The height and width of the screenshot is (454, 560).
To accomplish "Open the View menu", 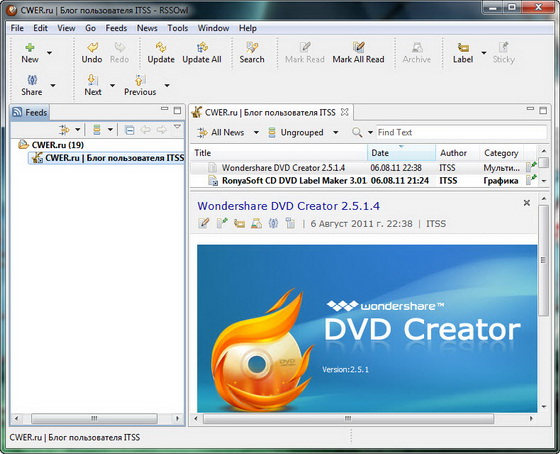I will [x=66, y=28].
